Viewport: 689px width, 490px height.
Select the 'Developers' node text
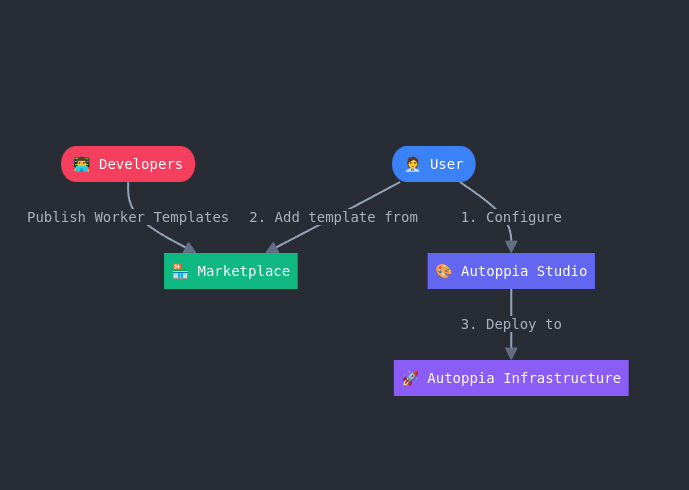coord(140,164)
